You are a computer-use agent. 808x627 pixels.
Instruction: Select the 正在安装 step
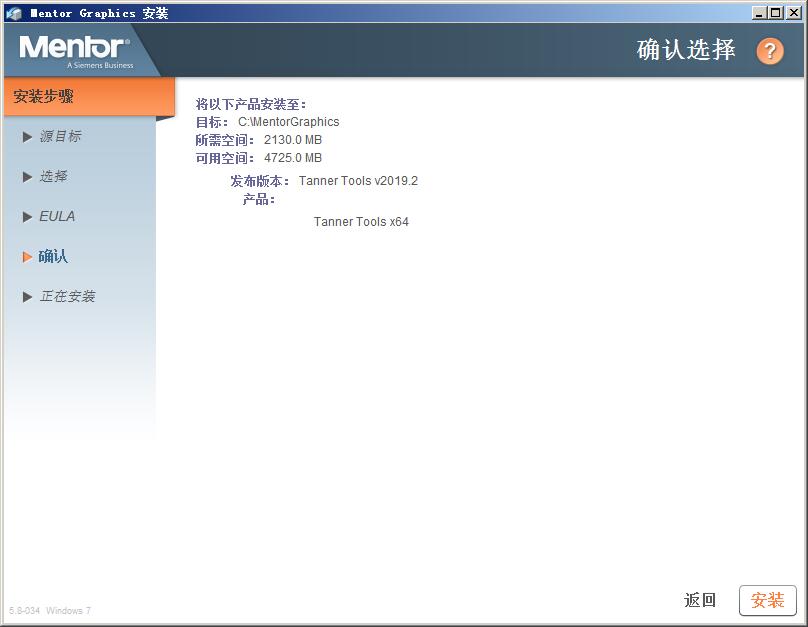pyautogui.click(x=68, y=296)
